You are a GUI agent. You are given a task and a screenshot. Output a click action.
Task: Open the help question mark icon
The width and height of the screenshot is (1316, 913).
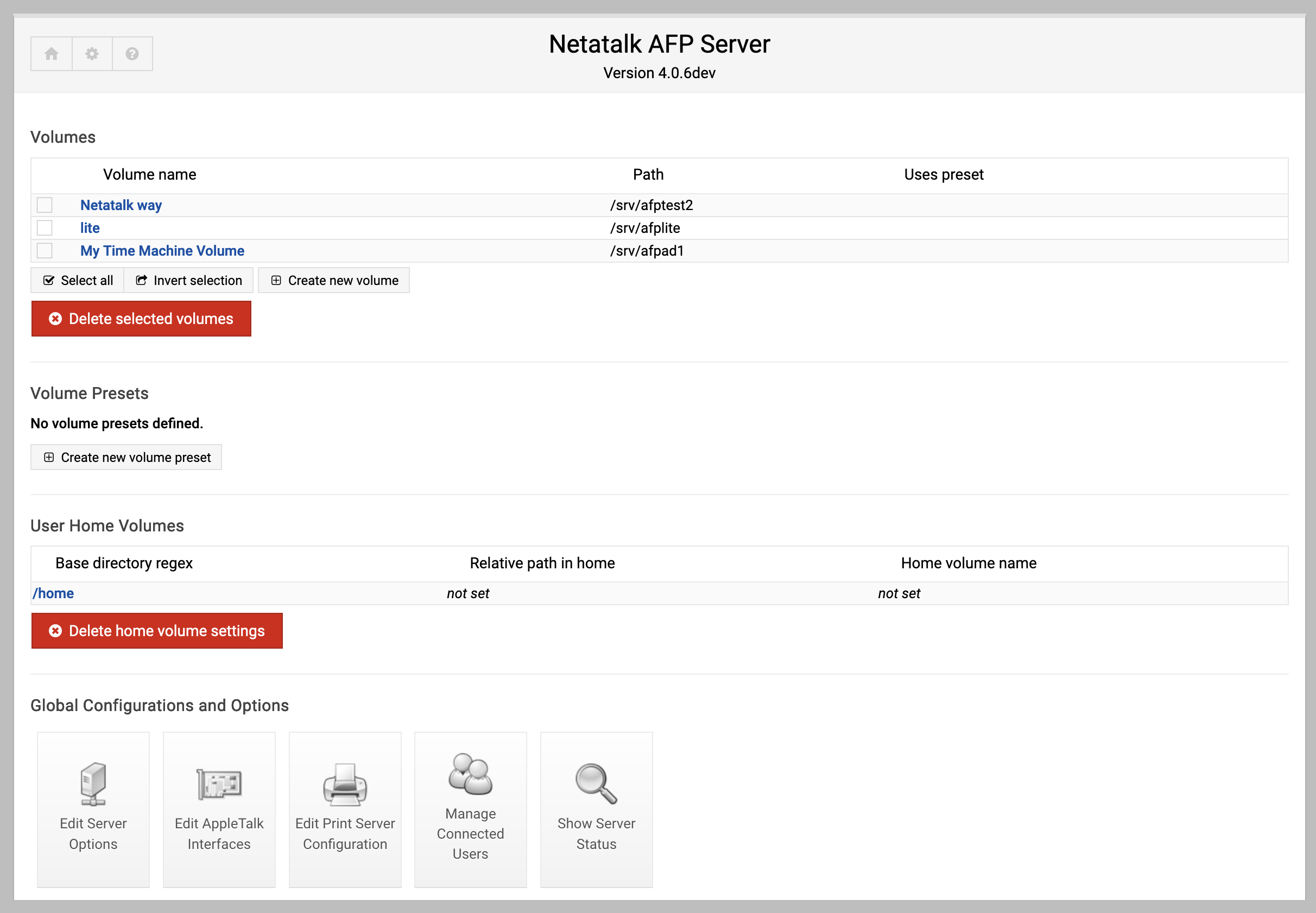[x=132, y=54]
